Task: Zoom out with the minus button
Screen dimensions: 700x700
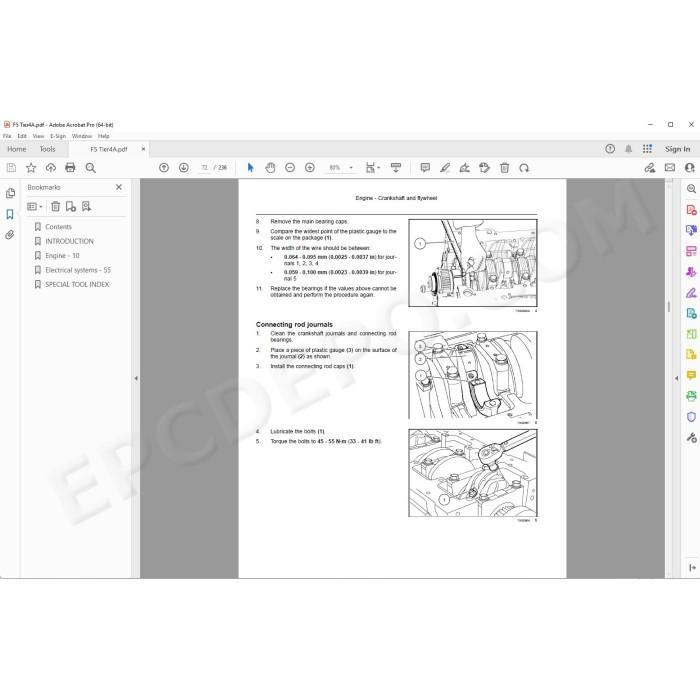Action: (290, 168)
